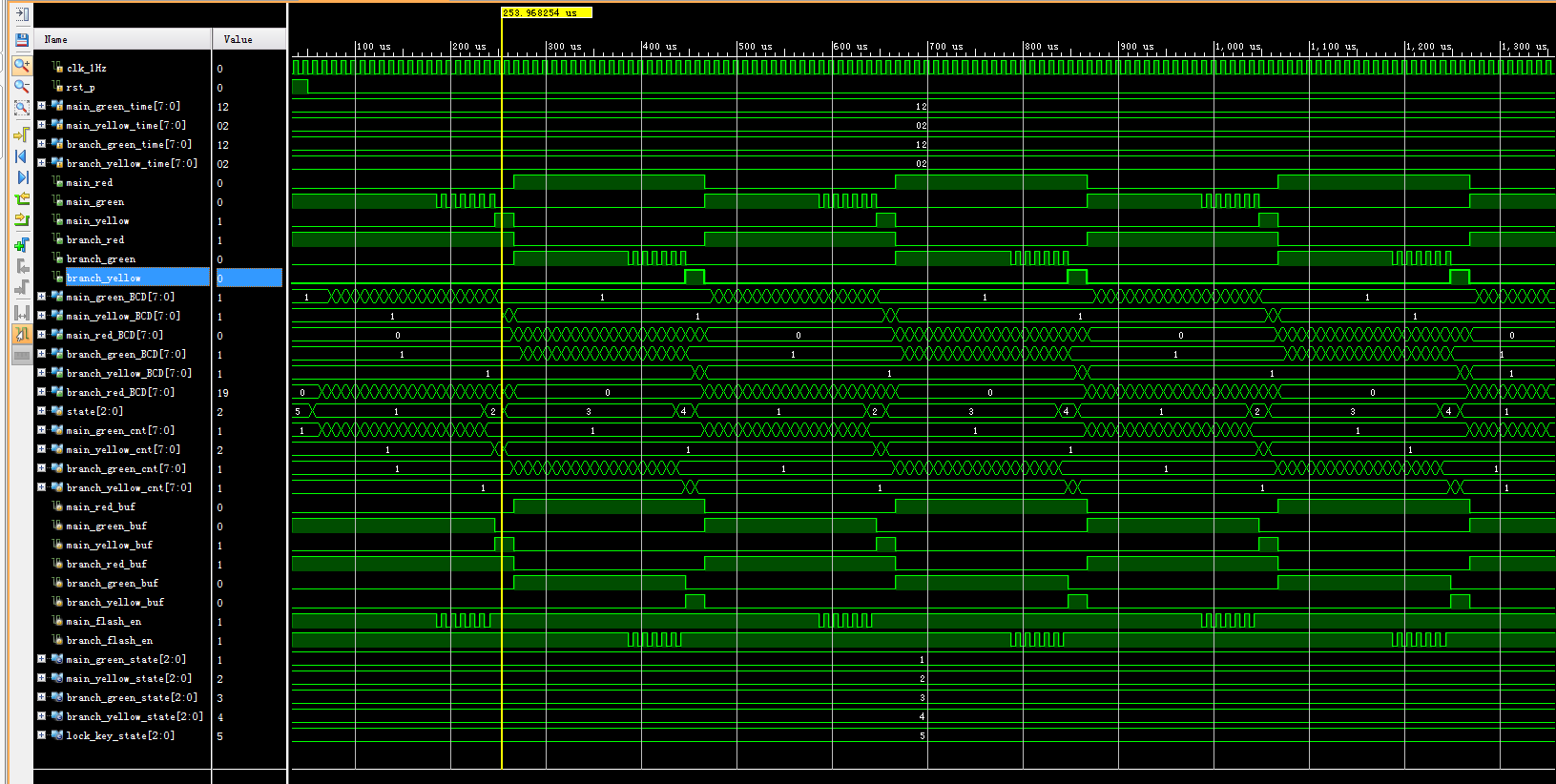The height and width of the screenshot is (784, 1556).
Task: Click the rst_p pulse in the waveform
Action: coord(300,87)
